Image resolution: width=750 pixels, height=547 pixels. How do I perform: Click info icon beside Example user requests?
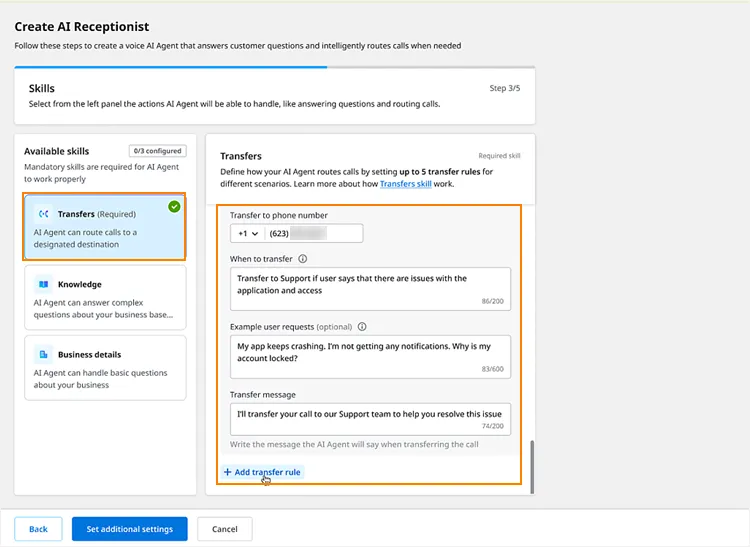362,327
